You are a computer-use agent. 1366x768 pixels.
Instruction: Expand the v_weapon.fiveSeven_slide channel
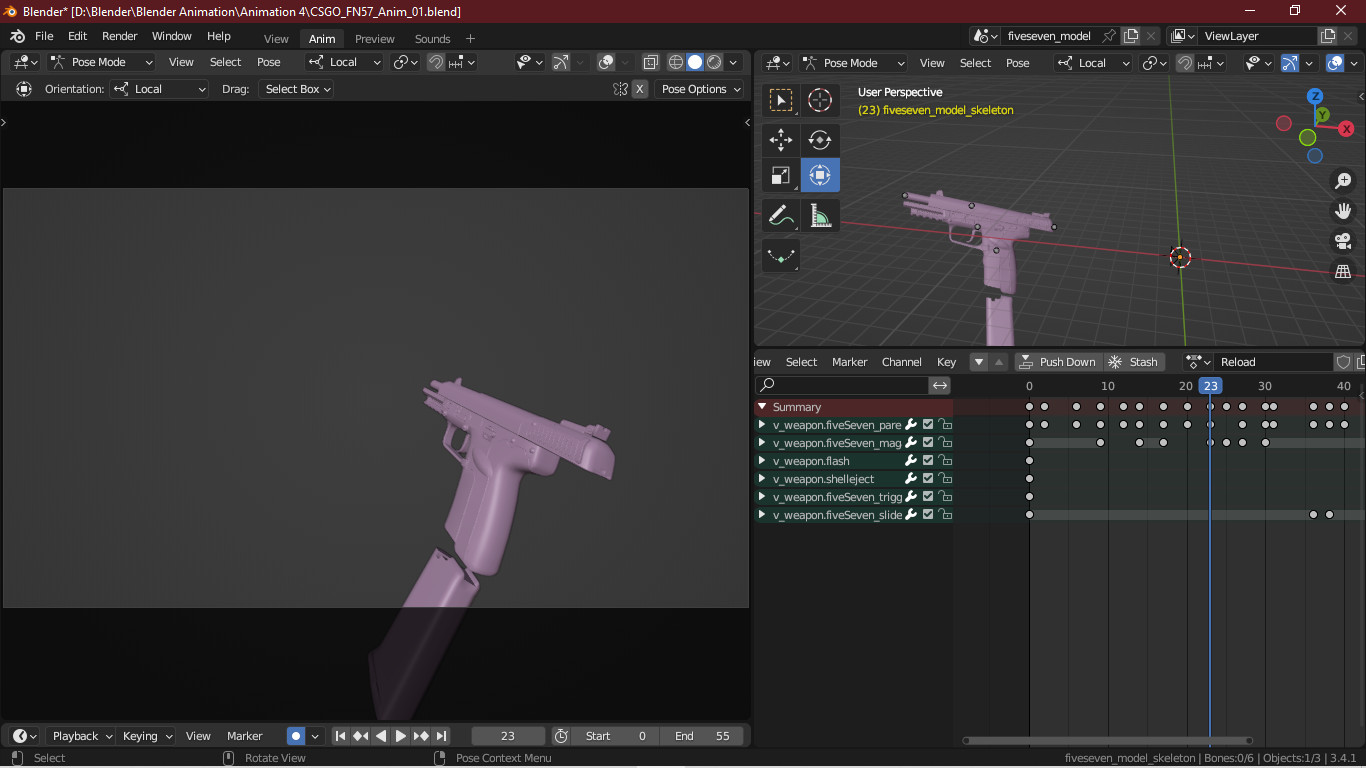[x=761, y=514]
